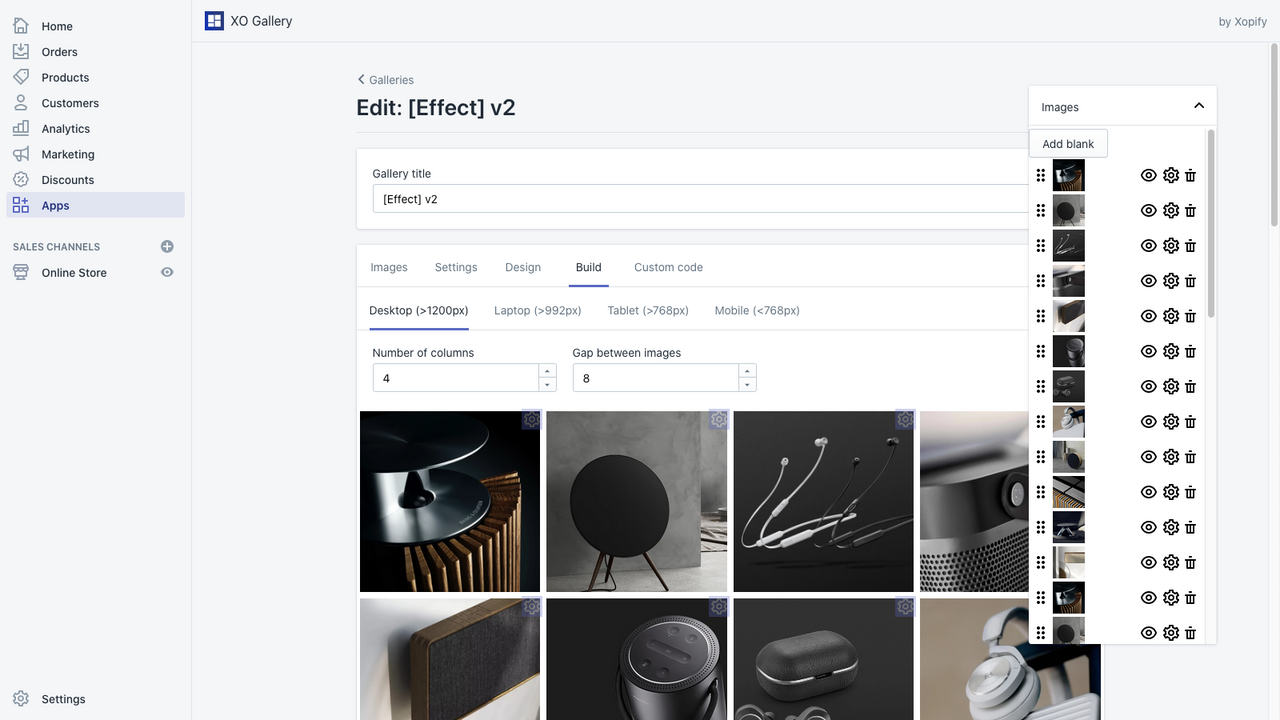Decrease Gap between images with the down stepper
Screen dimensions: 1280x720
(747, 383)
